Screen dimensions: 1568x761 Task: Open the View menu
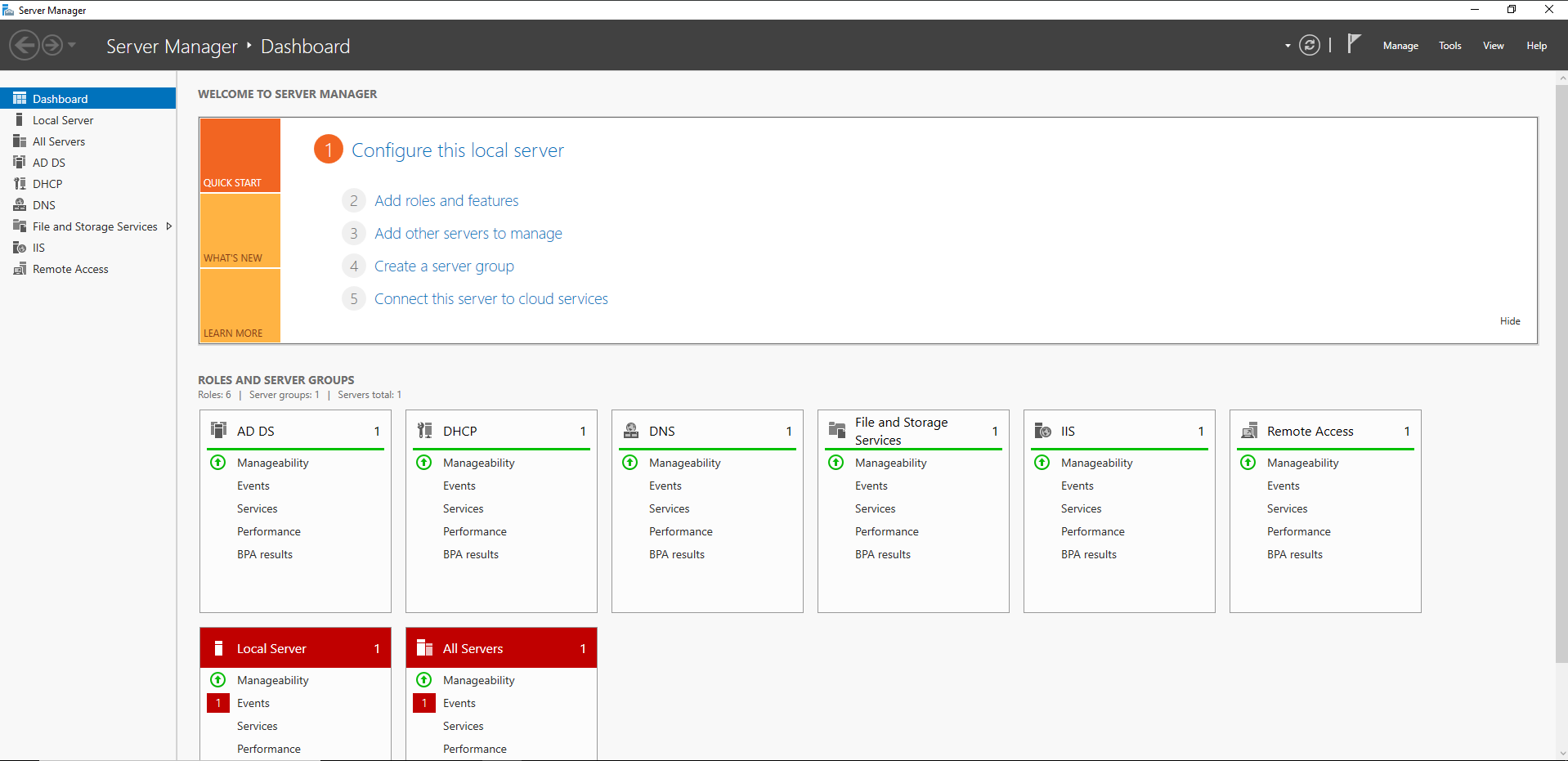click(x=1494, y=46)
